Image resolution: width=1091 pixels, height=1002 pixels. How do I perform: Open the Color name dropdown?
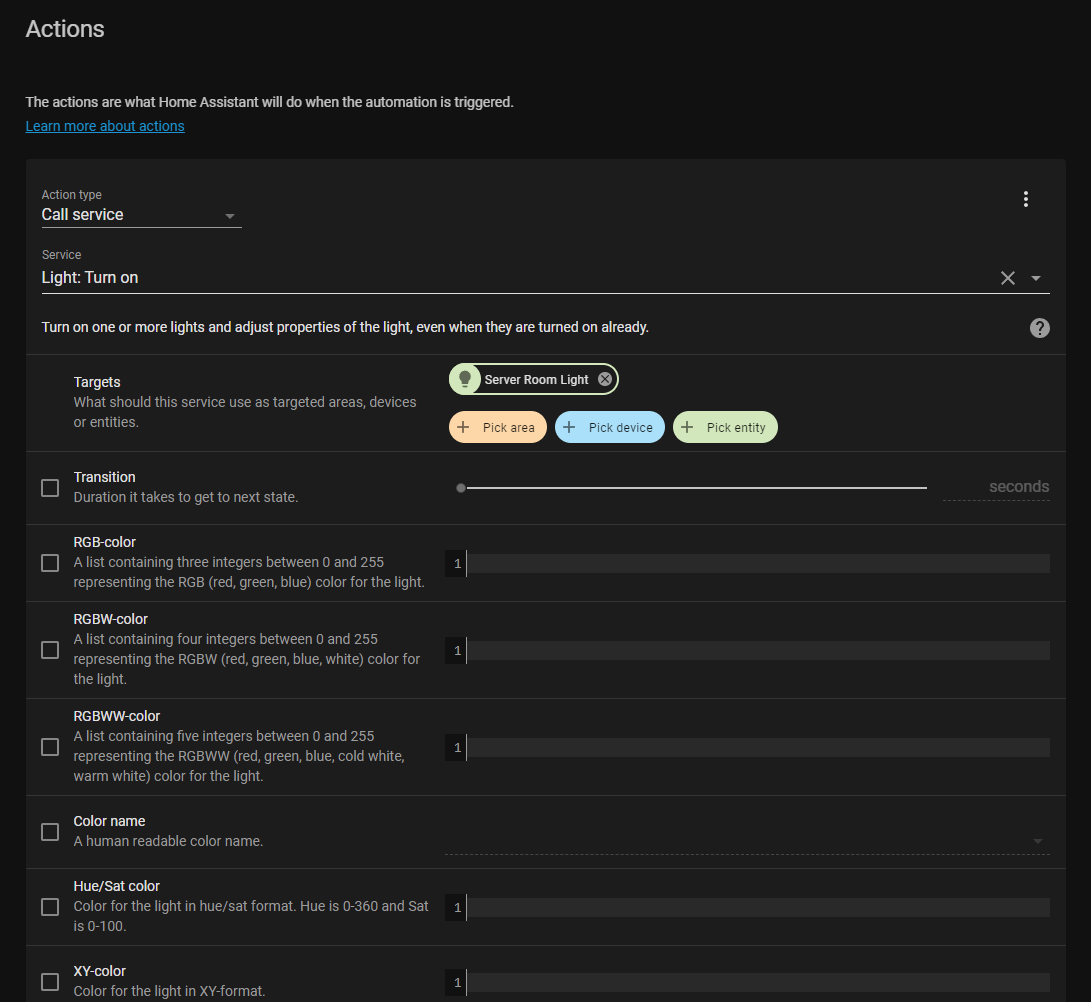[x=1036, y=841]
